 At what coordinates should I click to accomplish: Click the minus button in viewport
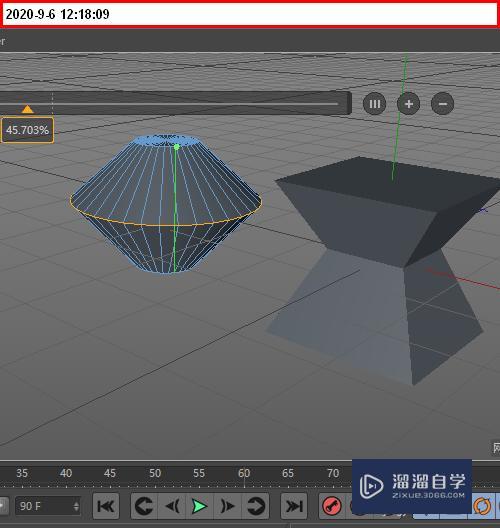(442, 104)
